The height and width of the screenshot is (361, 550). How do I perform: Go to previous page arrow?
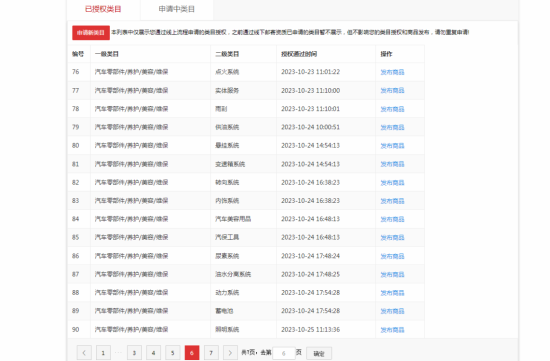pyautogui.click(x=84, y=353)
